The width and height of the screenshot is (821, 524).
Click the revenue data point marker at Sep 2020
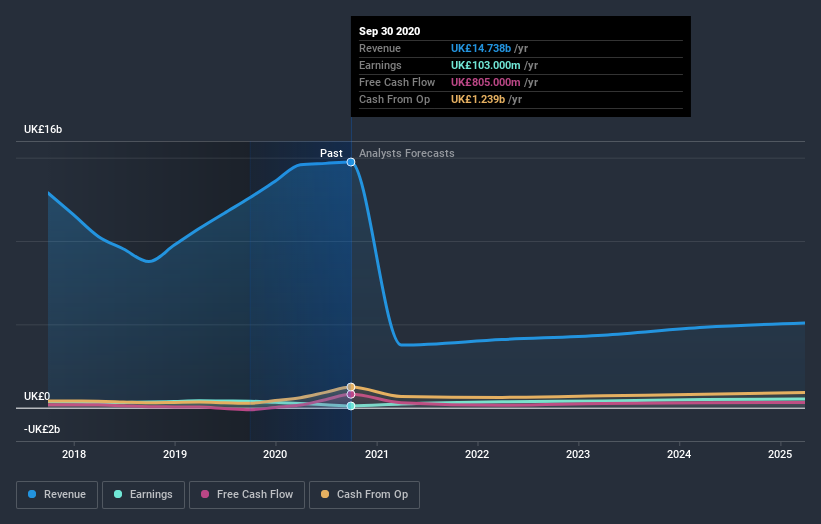[351, 162]
